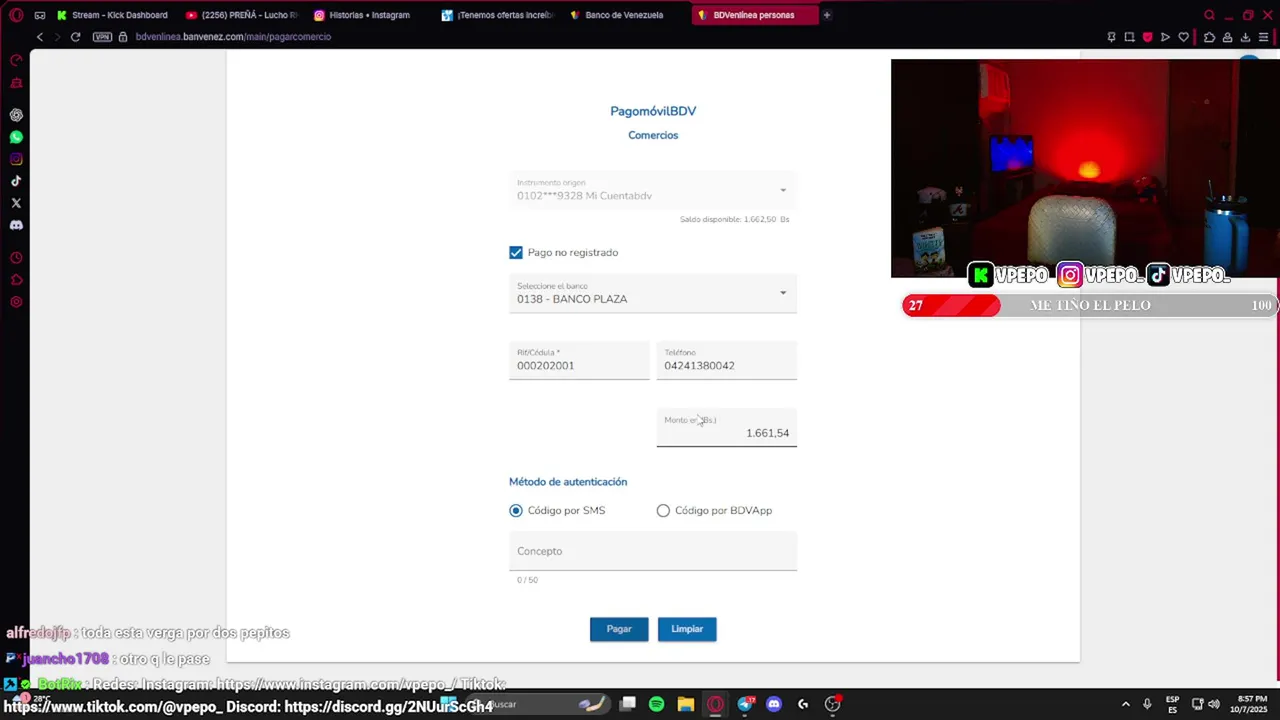This screenshot has width=1280, height=720.
Task: Open the browser search icon at top right
Action: [1209, 15]
